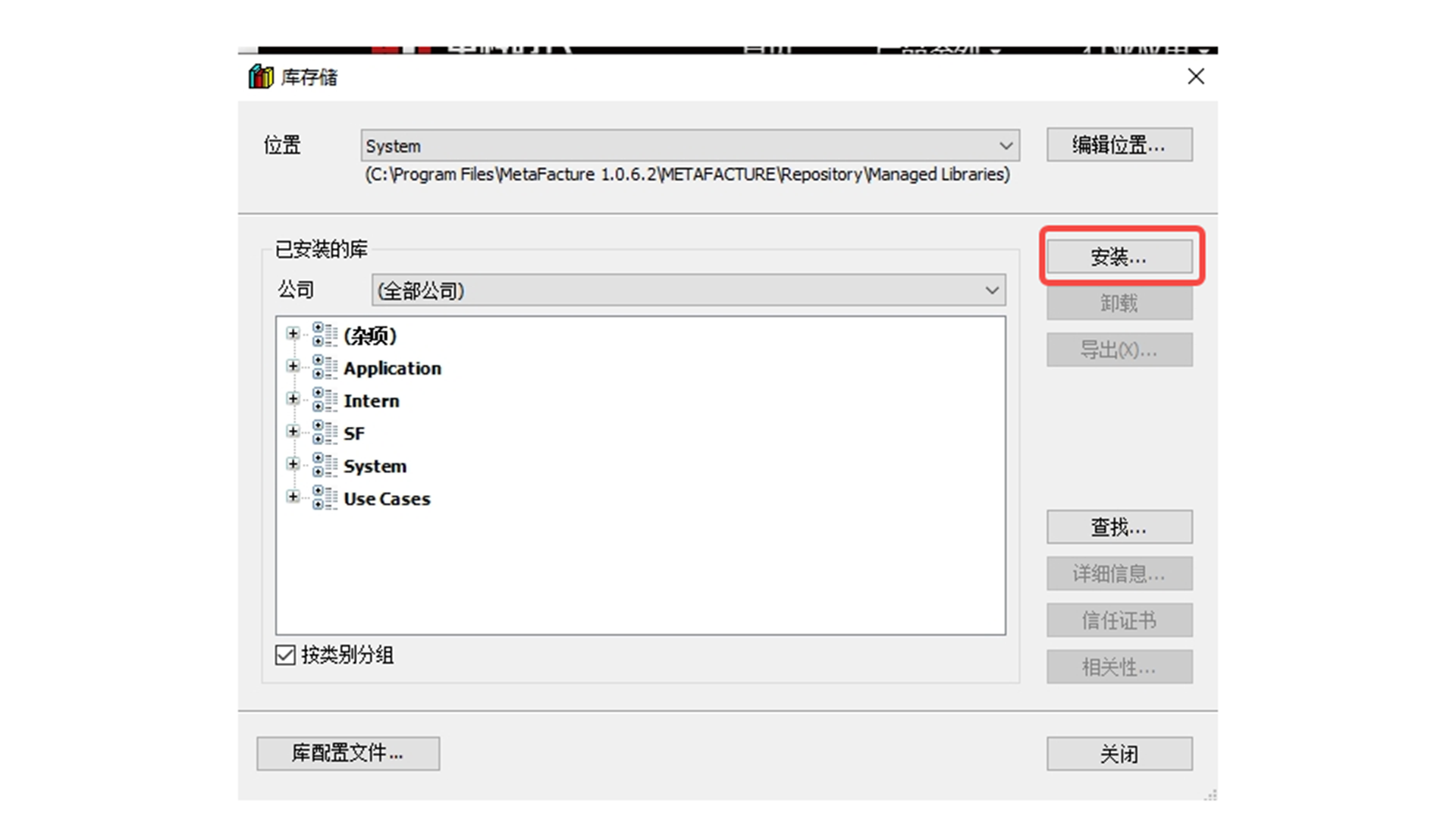Click the category icon next to Use Cases
The height and width of the screenshot is (819, 1456).
(325, 497)
